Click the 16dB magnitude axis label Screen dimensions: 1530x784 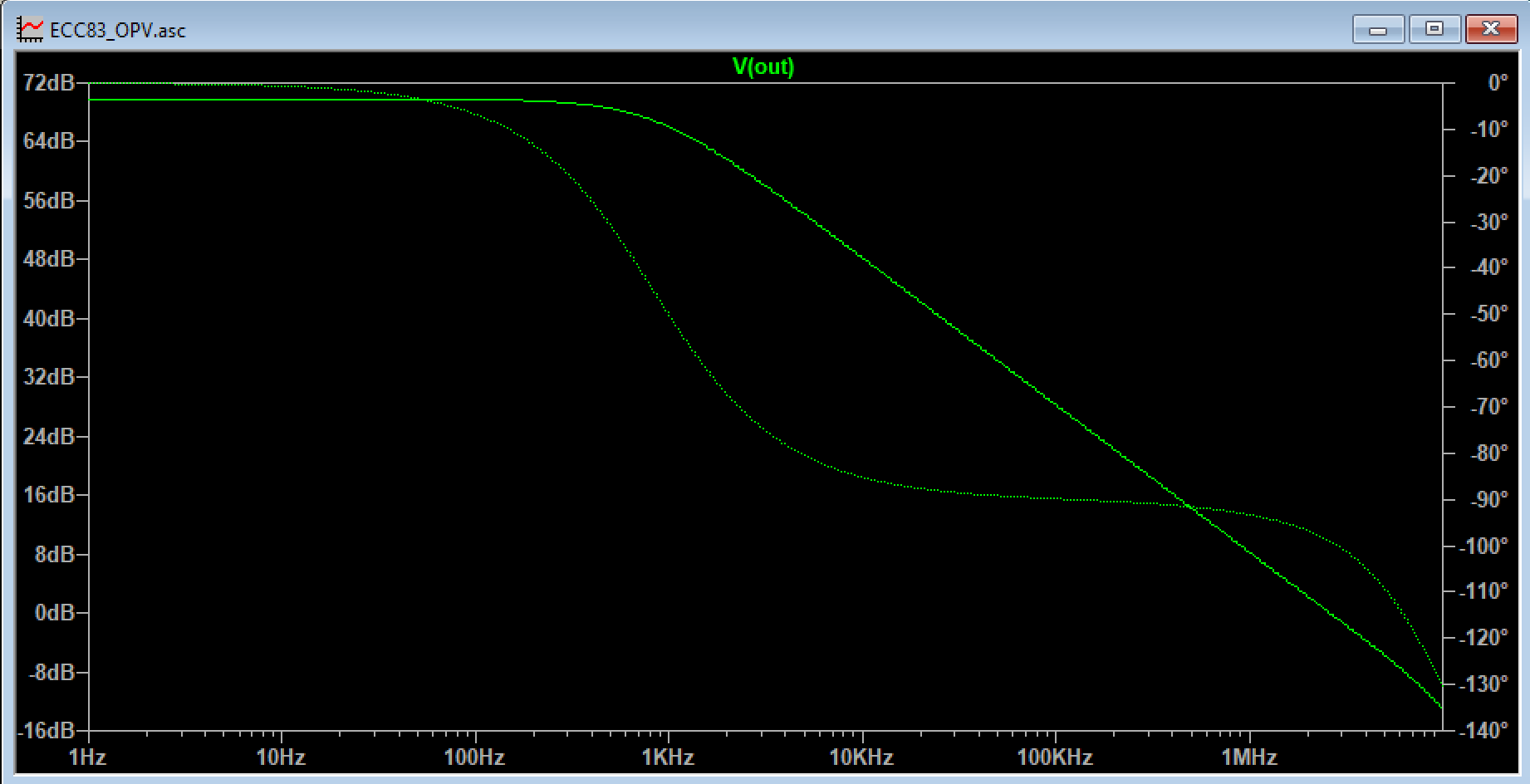[49, 495]
